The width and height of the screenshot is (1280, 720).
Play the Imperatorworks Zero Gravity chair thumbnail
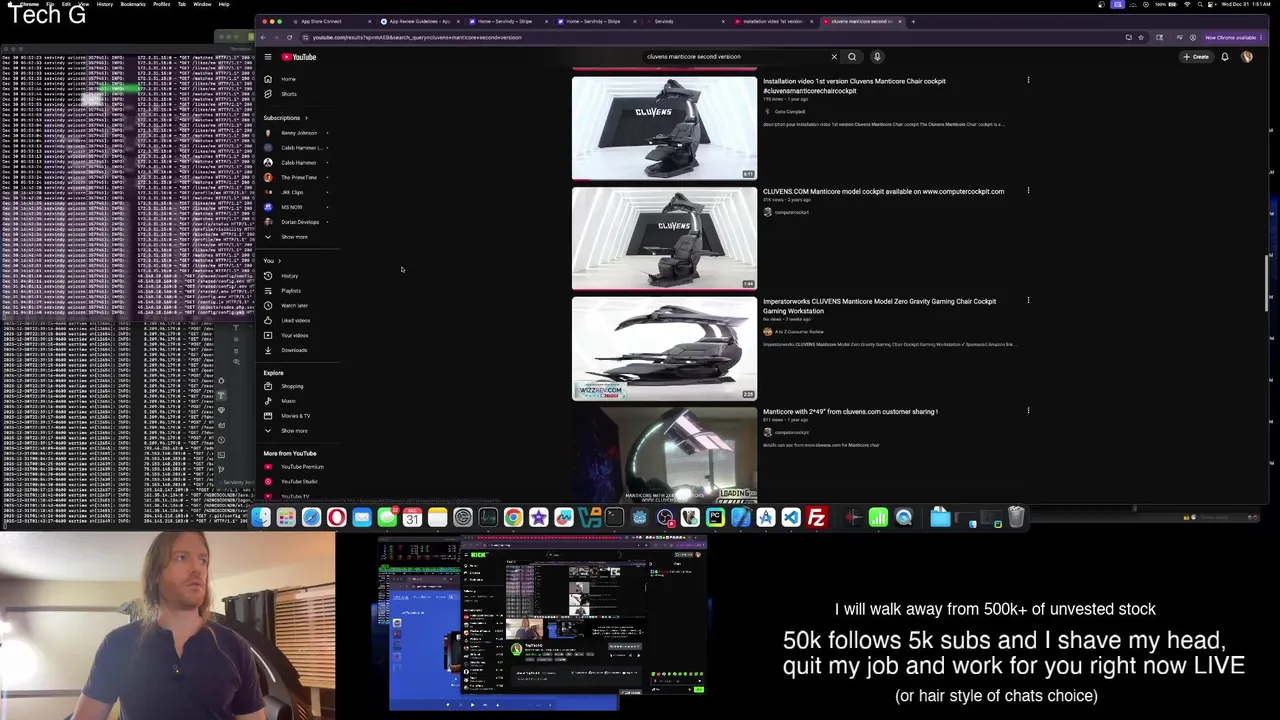pyautogui.click(x=664, y=348)
